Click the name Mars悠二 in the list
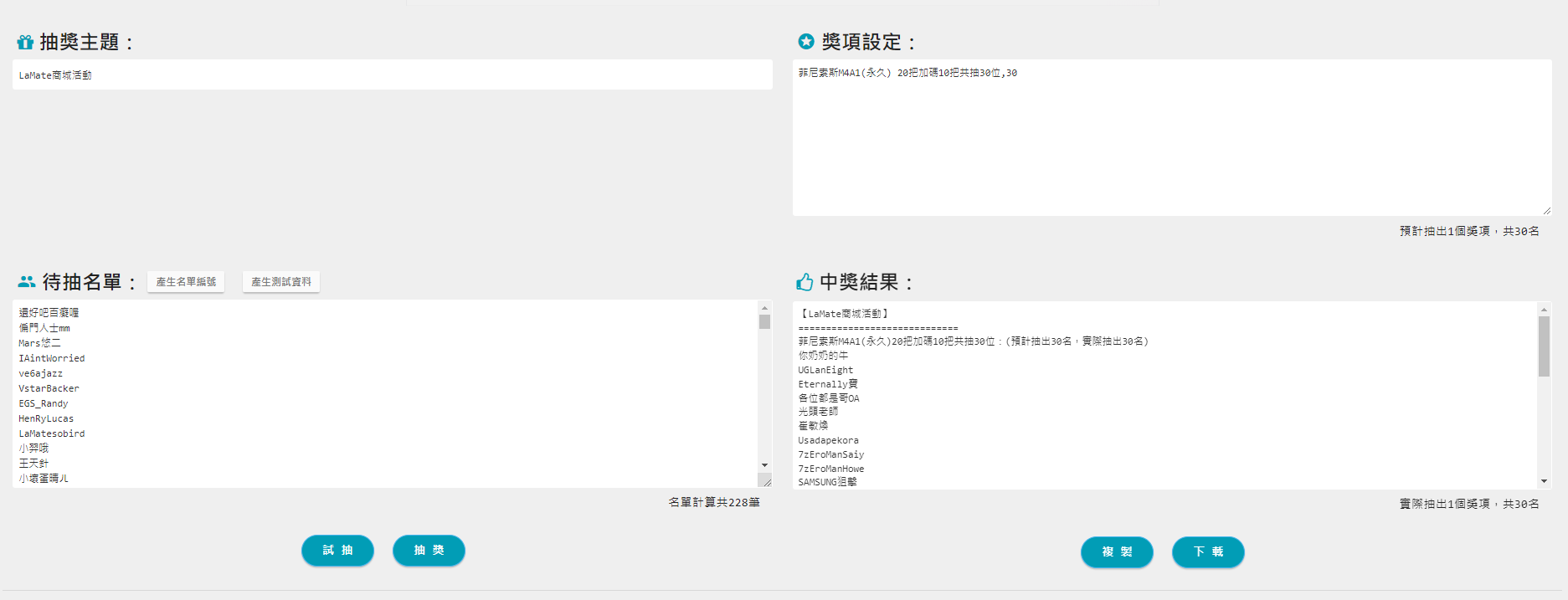 [39, 343]
